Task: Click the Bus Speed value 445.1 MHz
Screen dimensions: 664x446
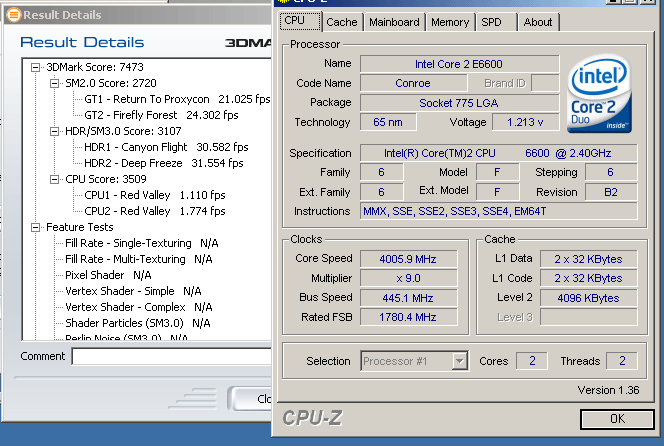Action: [x=408, y=298]
